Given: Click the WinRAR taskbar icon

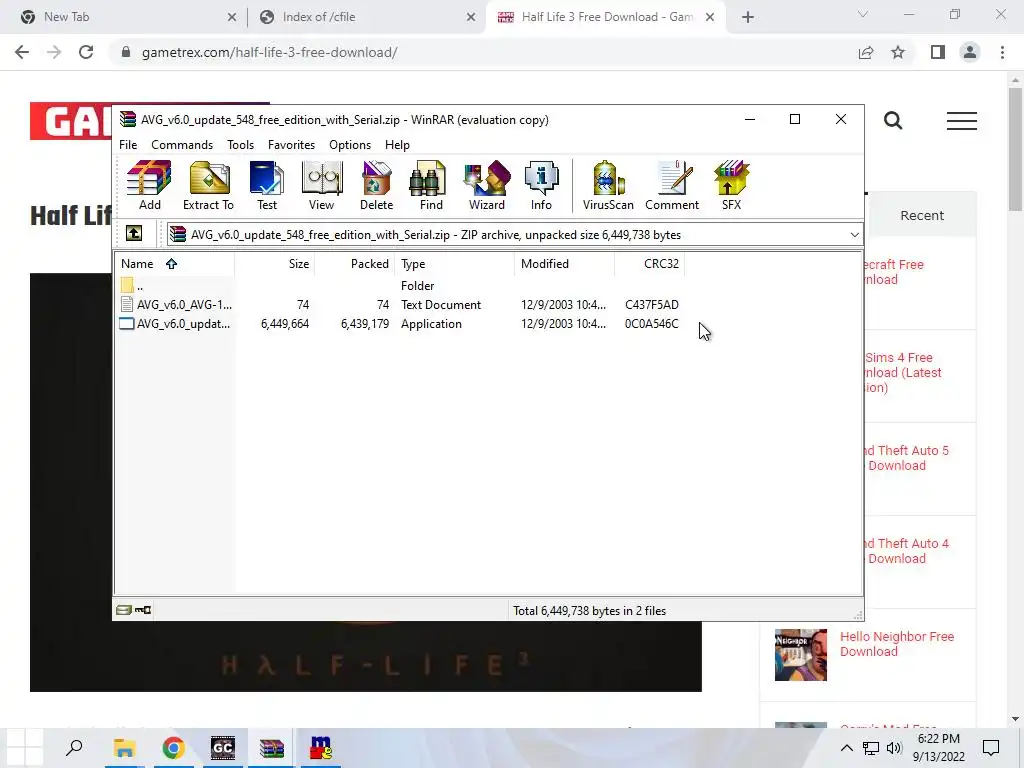Looking at the screenshot, I should tap(272, 748).
